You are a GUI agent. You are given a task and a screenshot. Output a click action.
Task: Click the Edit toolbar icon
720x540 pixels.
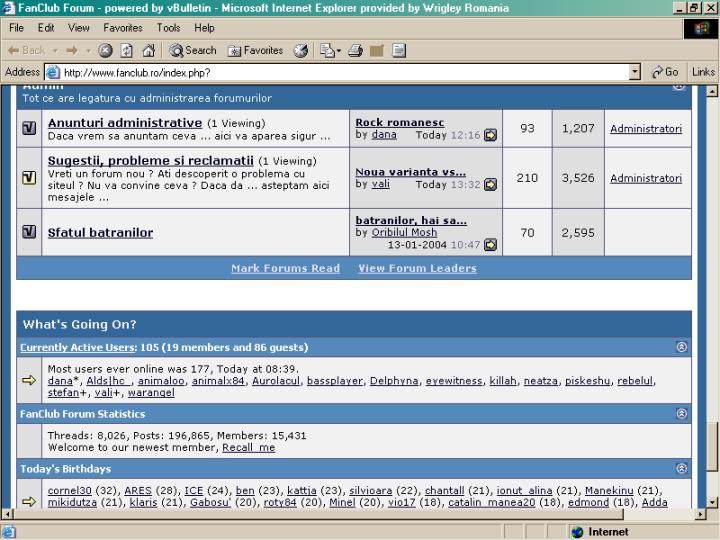point(377,51)
